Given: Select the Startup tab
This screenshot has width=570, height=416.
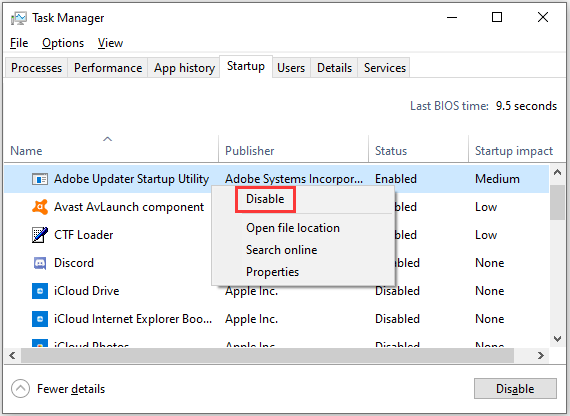Looking at the screenshot, I should 246,66.
